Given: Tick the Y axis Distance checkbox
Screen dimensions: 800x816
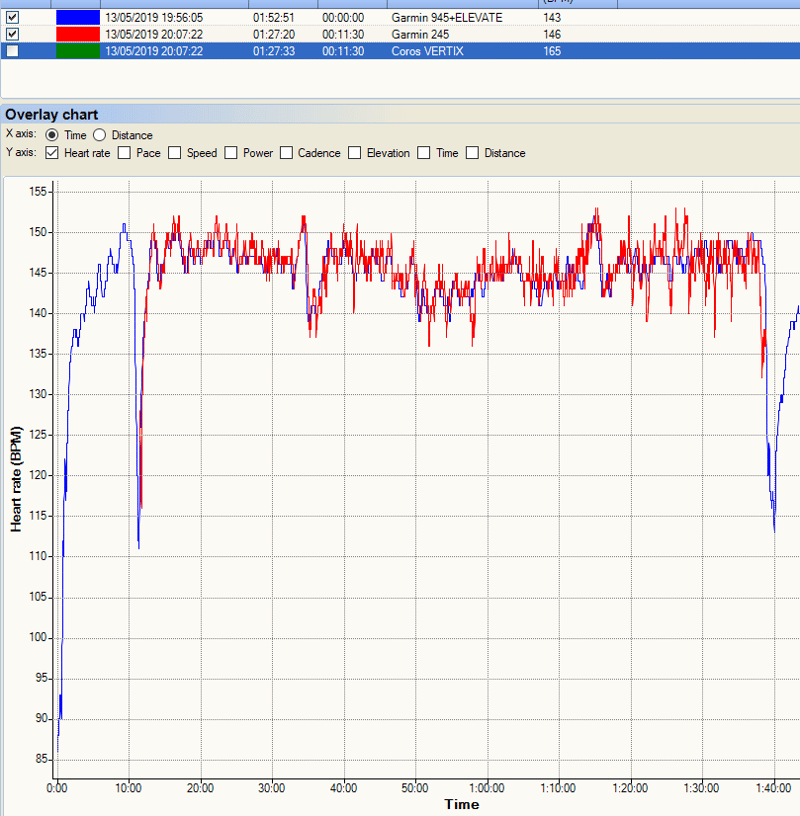Looking at the screenshot, I should click(x=473, y=153).
